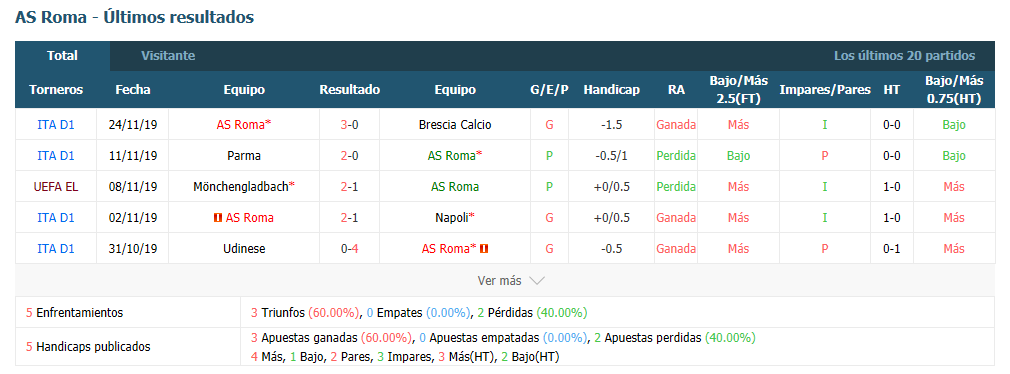Click red card icon beside AS Roma vs Napoli

(218, 218)
